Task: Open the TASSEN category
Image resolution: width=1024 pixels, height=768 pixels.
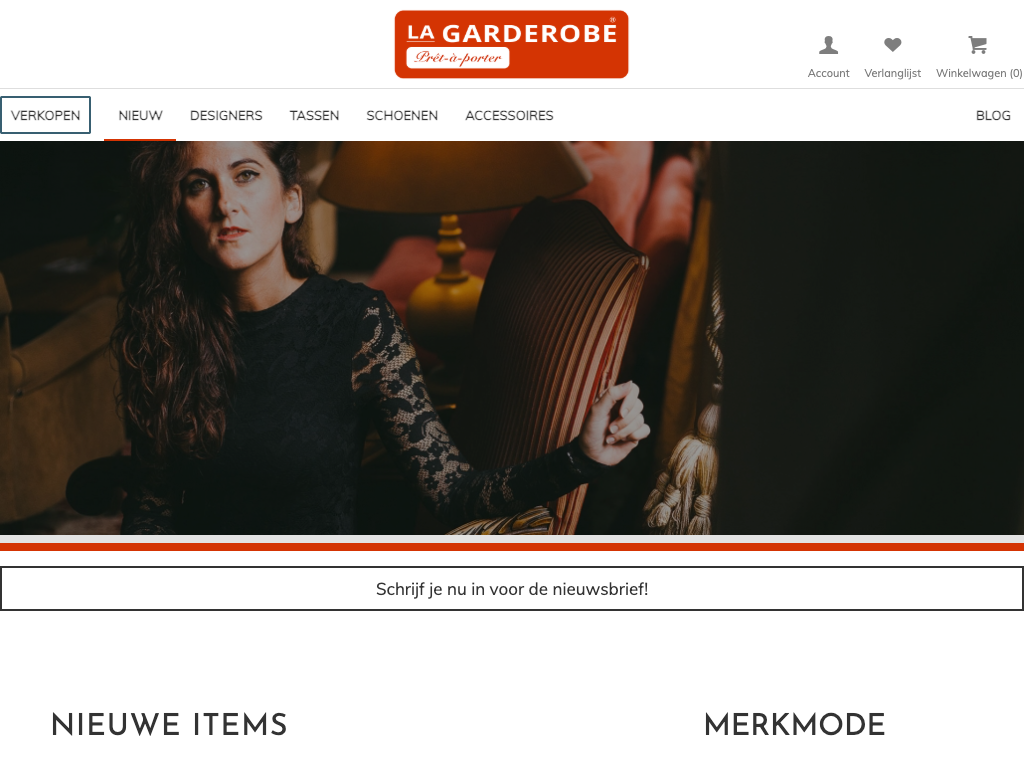Action: 314,116
